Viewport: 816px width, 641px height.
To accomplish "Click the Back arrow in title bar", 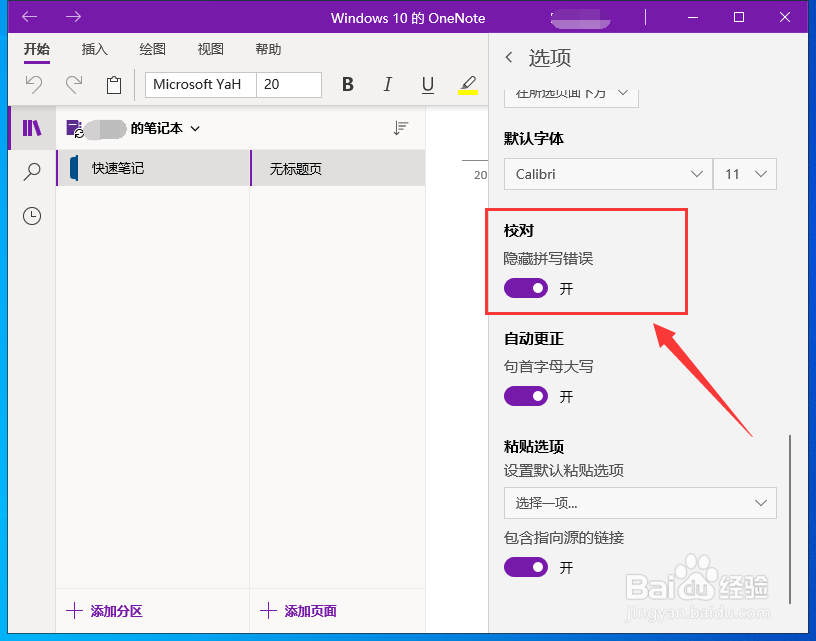I will [30, 17].
